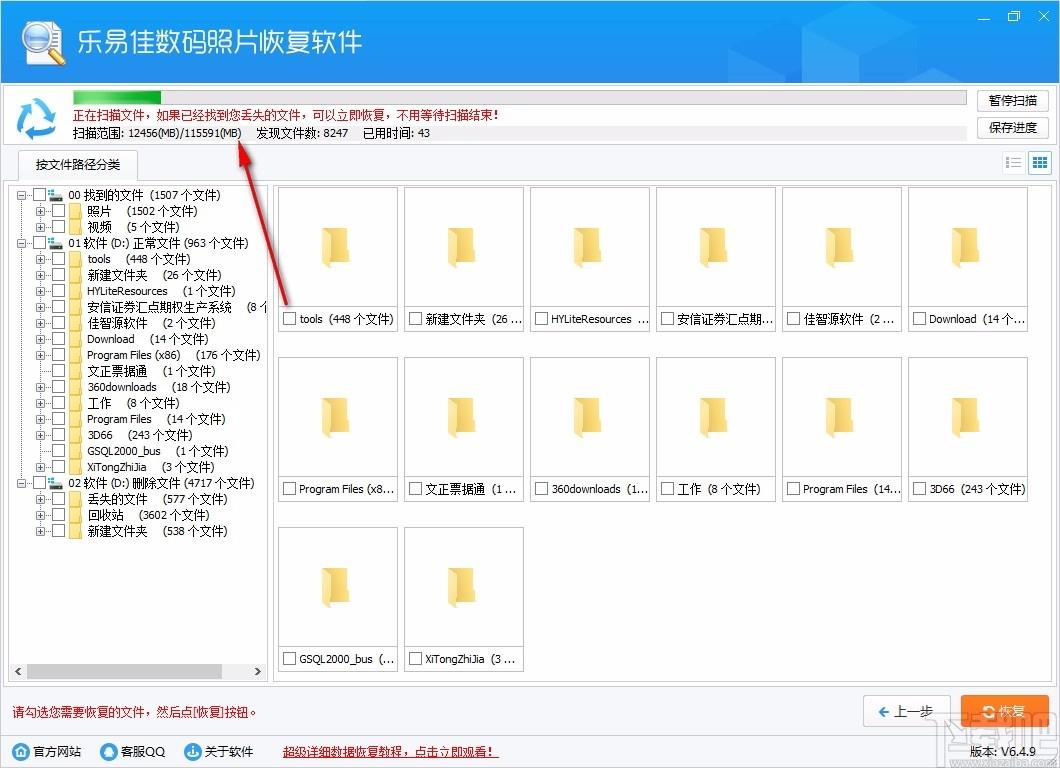This screenshot has width=1060, height=768.
Task: Click the 文正票据通 folder icon in grid
Action: click(x=463, y=416)
